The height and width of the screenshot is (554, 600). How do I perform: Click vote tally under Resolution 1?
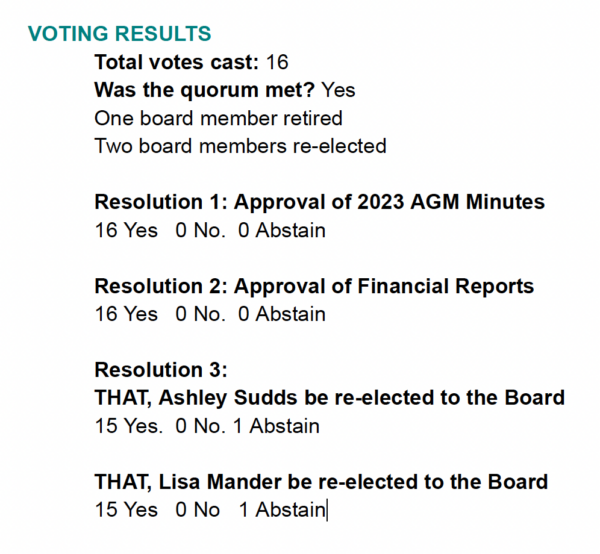210,230
